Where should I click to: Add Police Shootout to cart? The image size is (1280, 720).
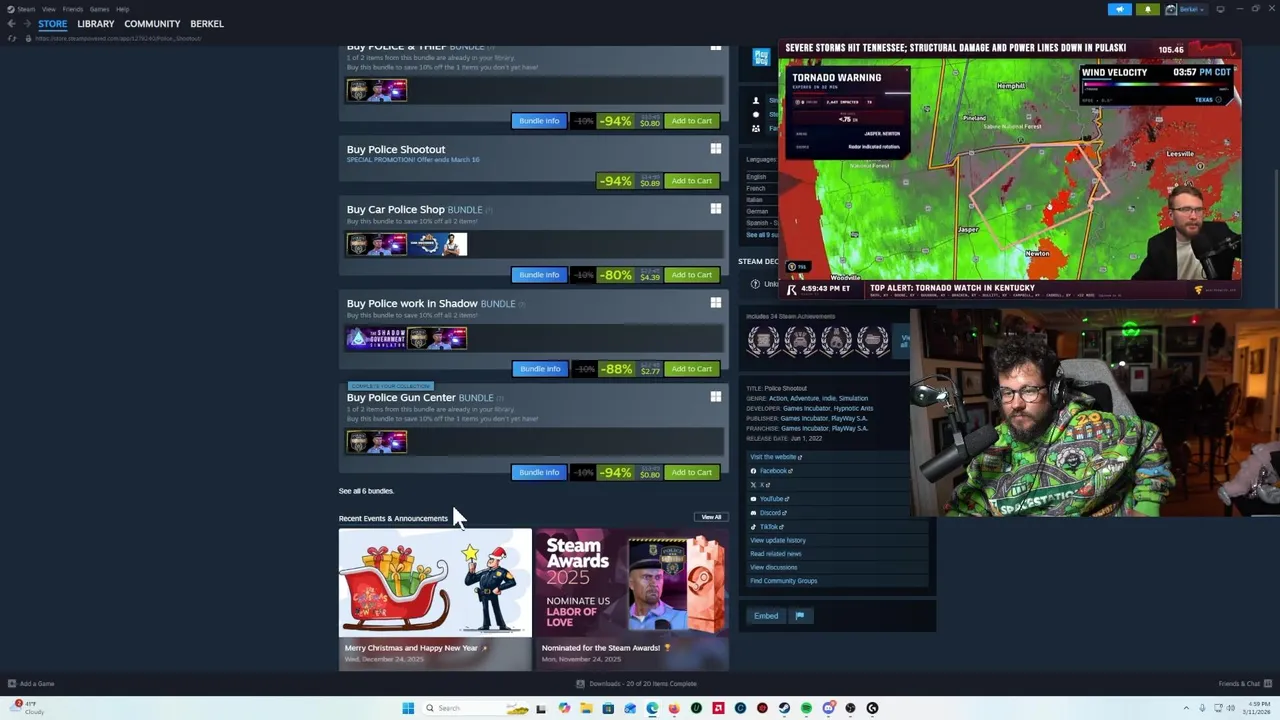(691, 181)
